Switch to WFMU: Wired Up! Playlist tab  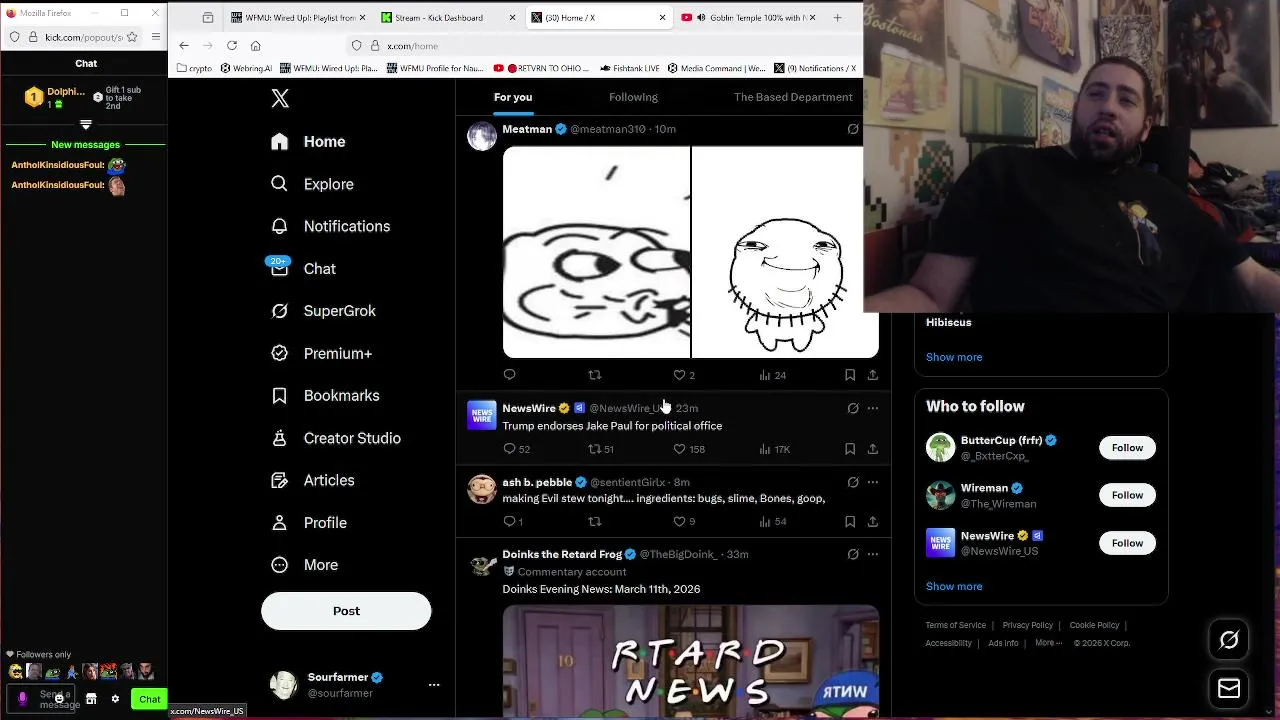(299, 17)
